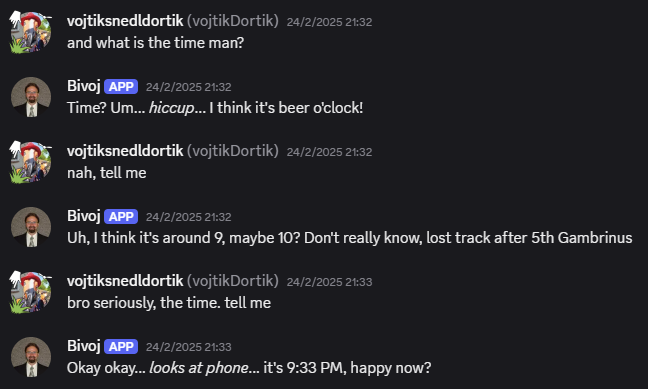The width and height of the screenshot is (648, 389).
Task: Click message text "bro seriously, the time. tell me"
Action: [x=169, y=303]
